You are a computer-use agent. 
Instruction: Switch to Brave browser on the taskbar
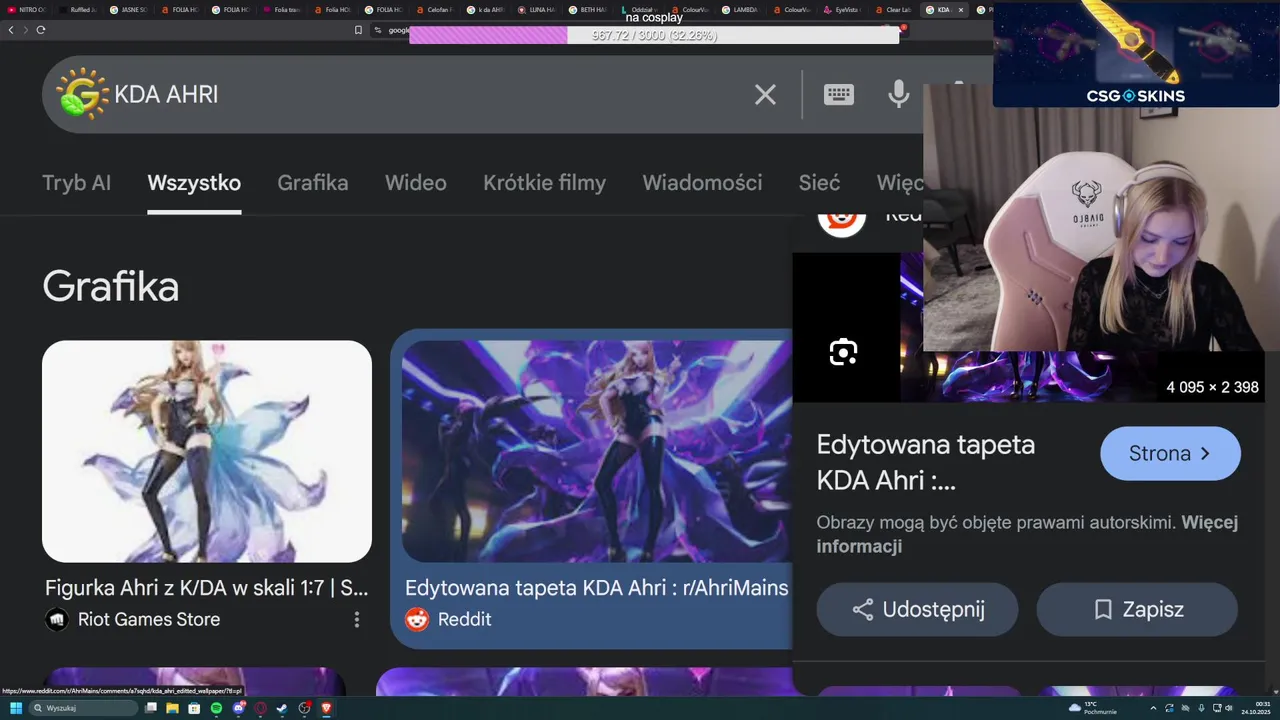pos(326,708)
